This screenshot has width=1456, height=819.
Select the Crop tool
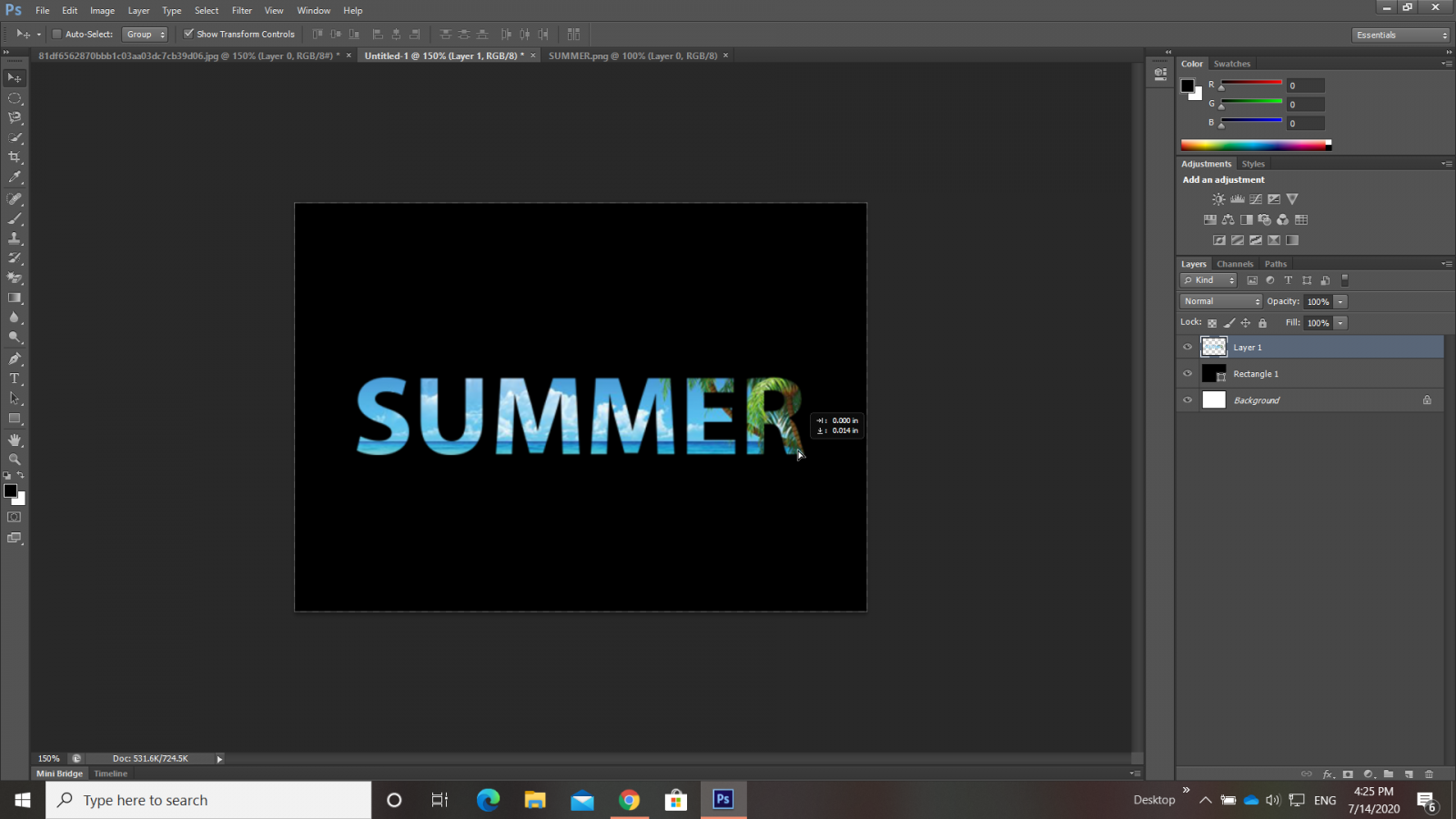pos(15,157)
